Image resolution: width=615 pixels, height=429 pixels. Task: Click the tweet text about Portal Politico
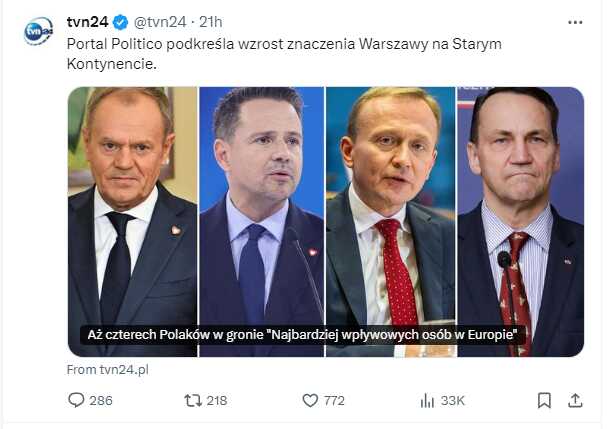[x=284, y=54]
